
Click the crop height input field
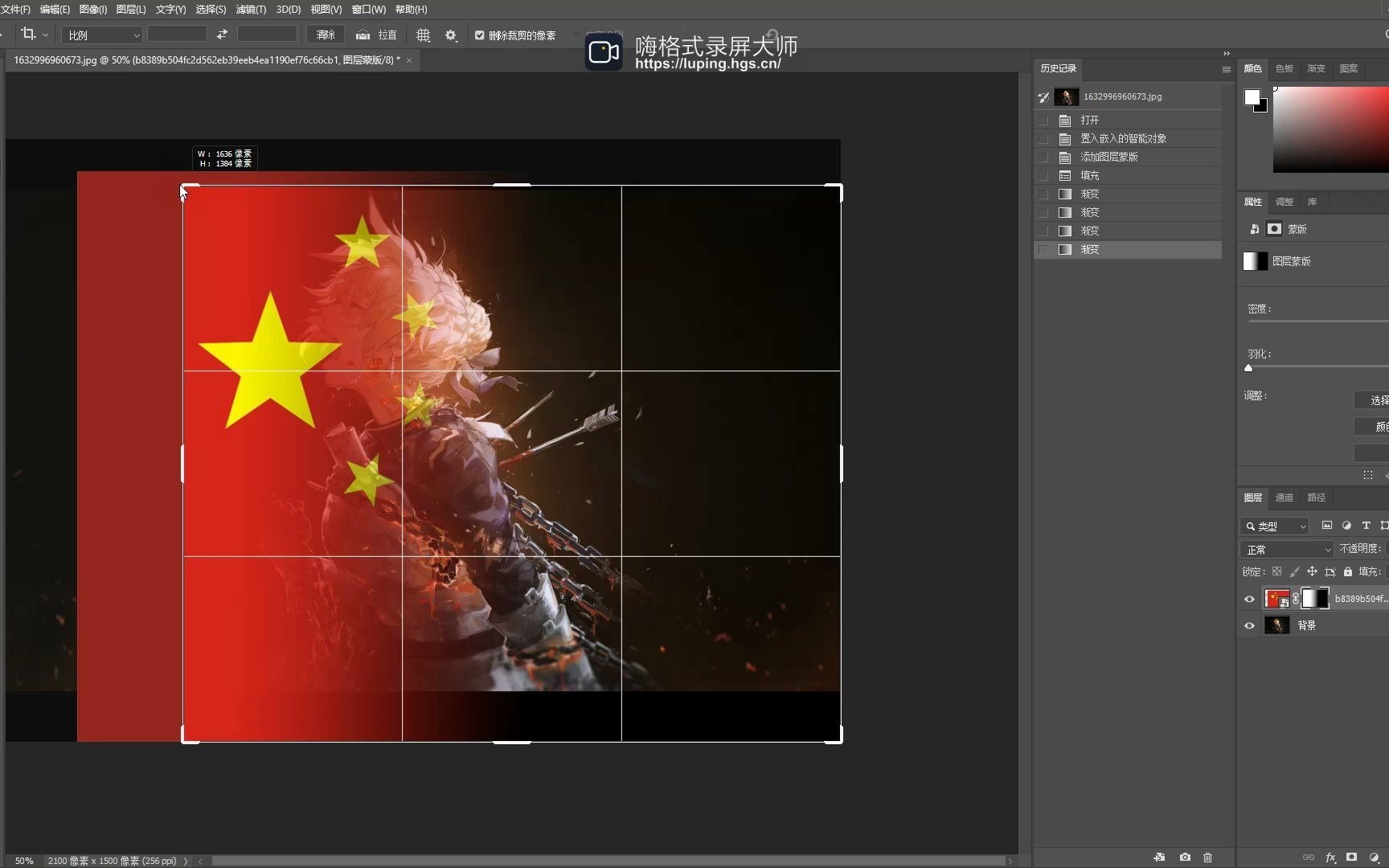(x=267, y=35)
